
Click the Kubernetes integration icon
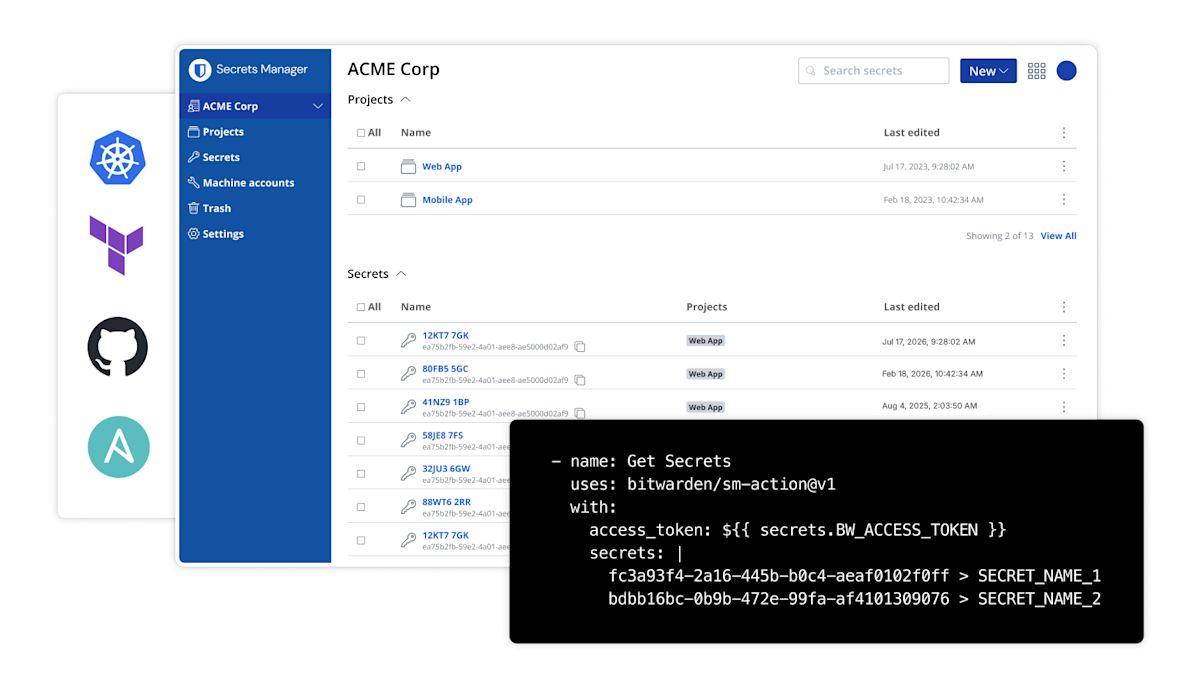118,156
